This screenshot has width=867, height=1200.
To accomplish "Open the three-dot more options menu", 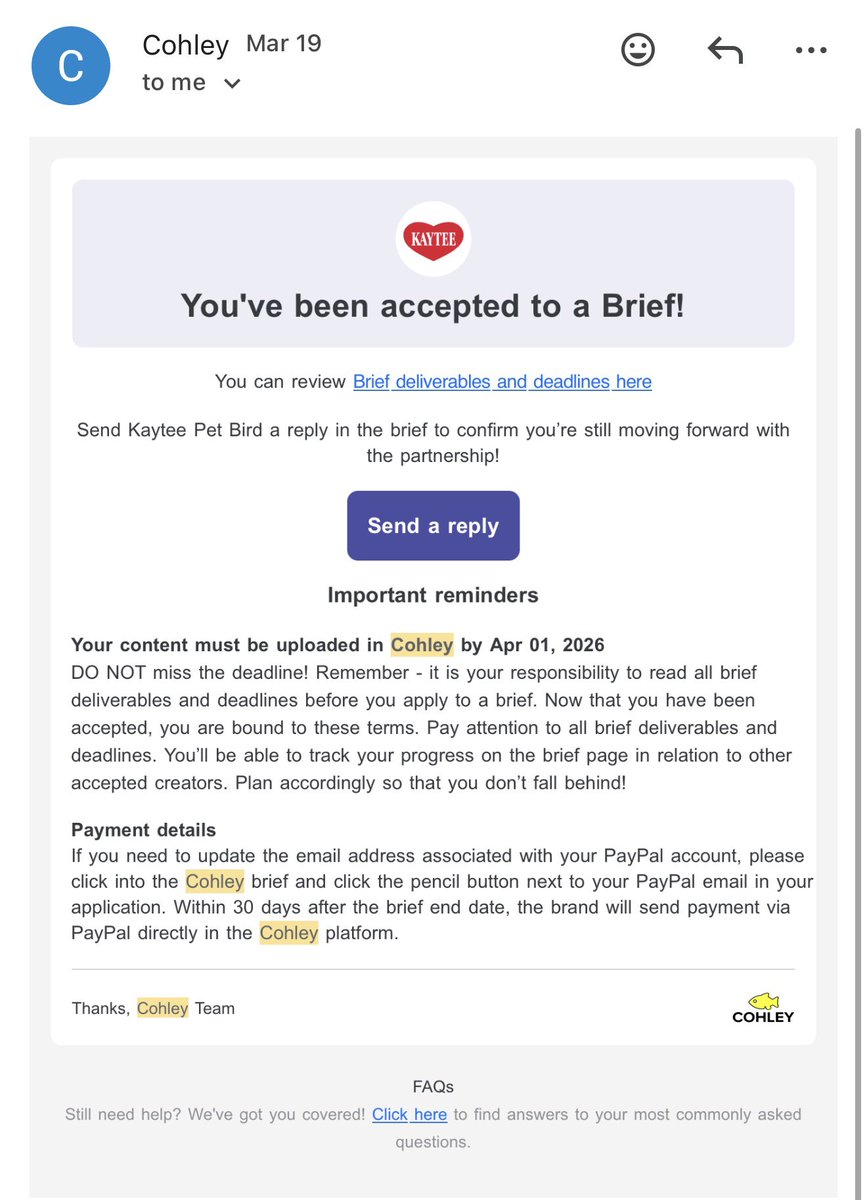I will (811, 50).
